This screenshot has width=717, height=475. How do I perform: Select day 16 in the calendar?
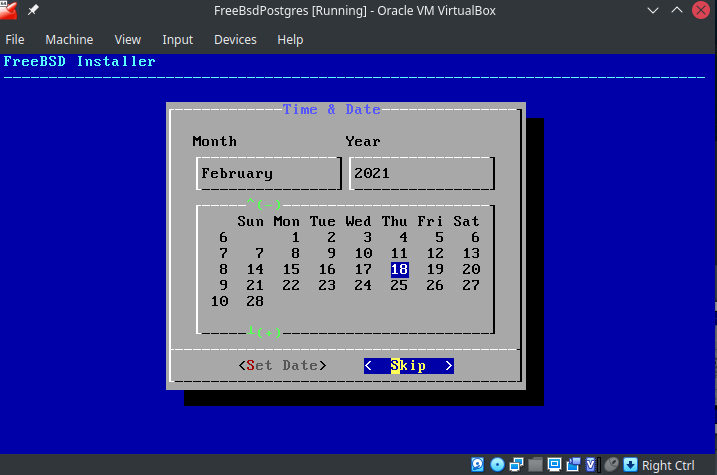pyautogui.click(x=327, y=269)
